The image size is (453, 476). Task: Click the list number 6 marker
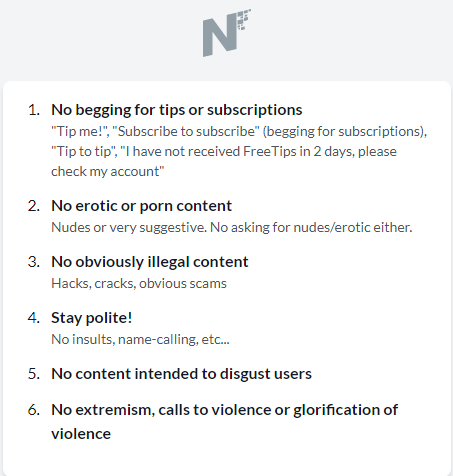pos(34,410)
